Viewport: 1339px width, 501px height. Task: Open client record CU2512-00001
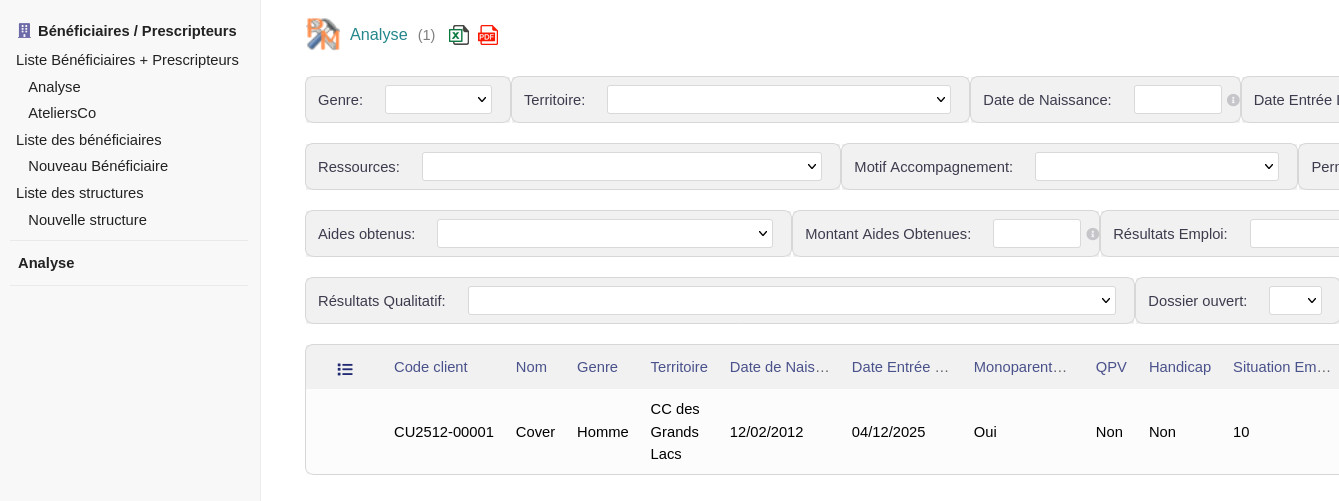tap(444, 432)
